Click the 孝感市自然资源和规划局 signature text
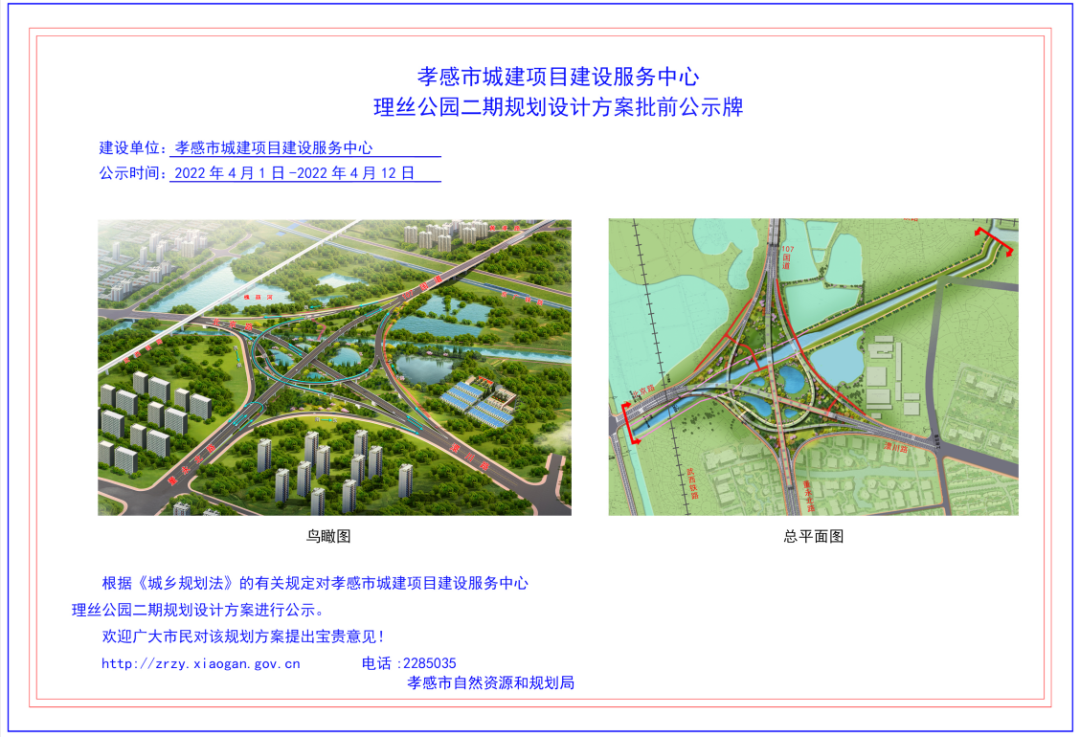 (491, 683)
